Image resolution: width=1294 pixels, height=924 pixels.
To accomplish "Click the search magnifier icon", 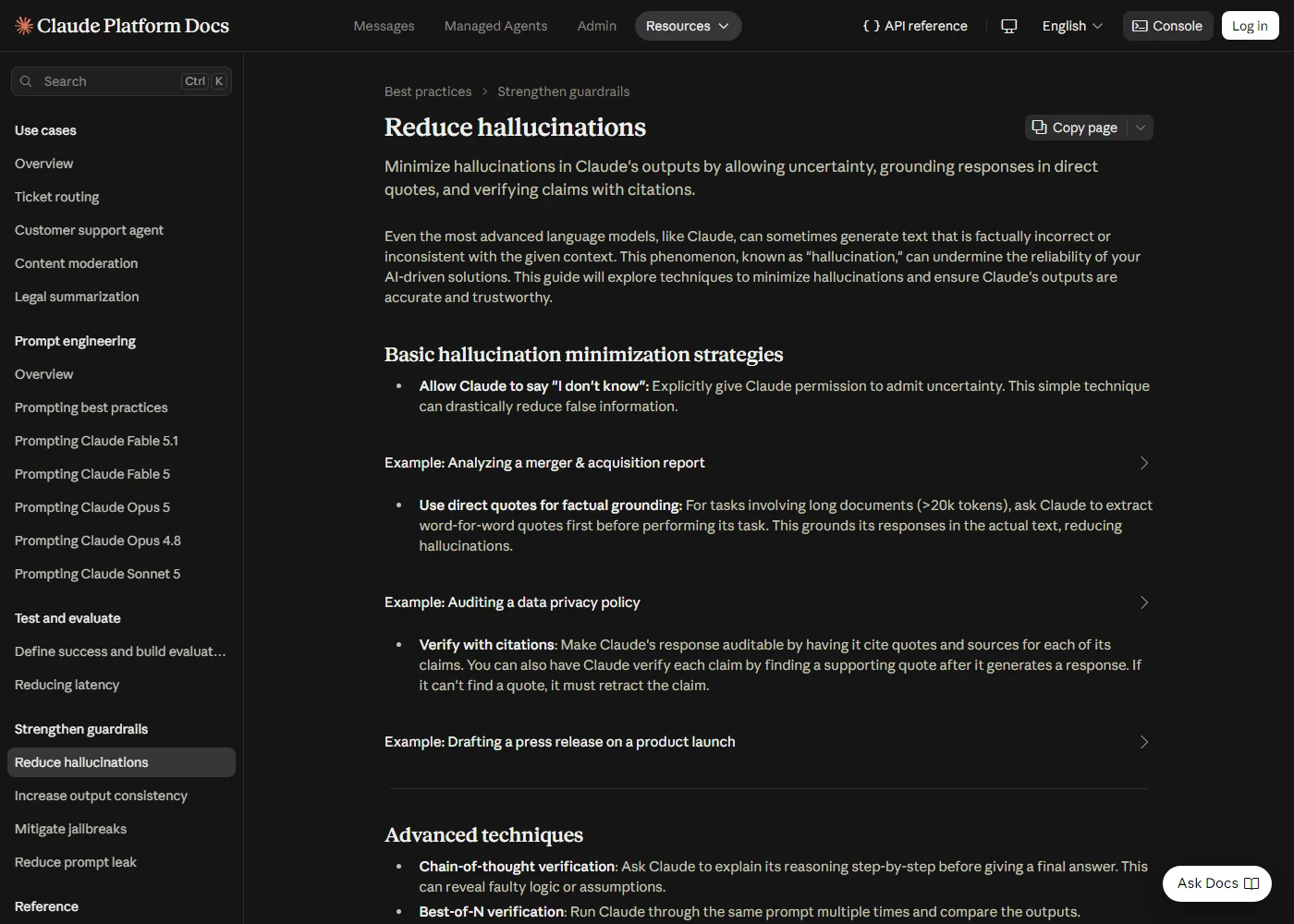I will pos(26,81).
